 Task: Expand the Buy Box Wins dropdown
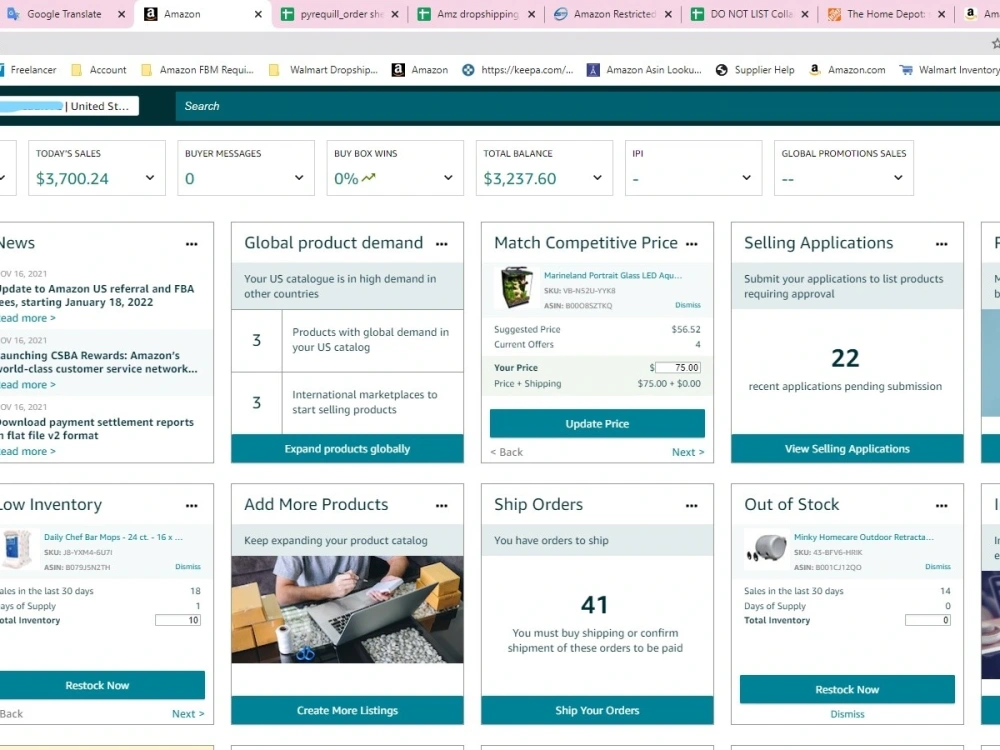pos(448,178)
